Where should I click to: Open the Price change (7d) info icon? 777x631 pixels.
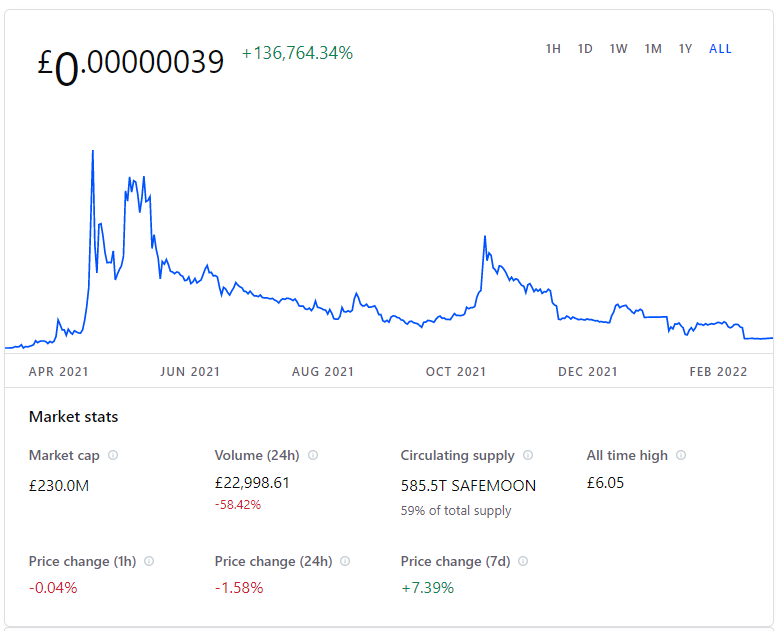pos(523,561)
